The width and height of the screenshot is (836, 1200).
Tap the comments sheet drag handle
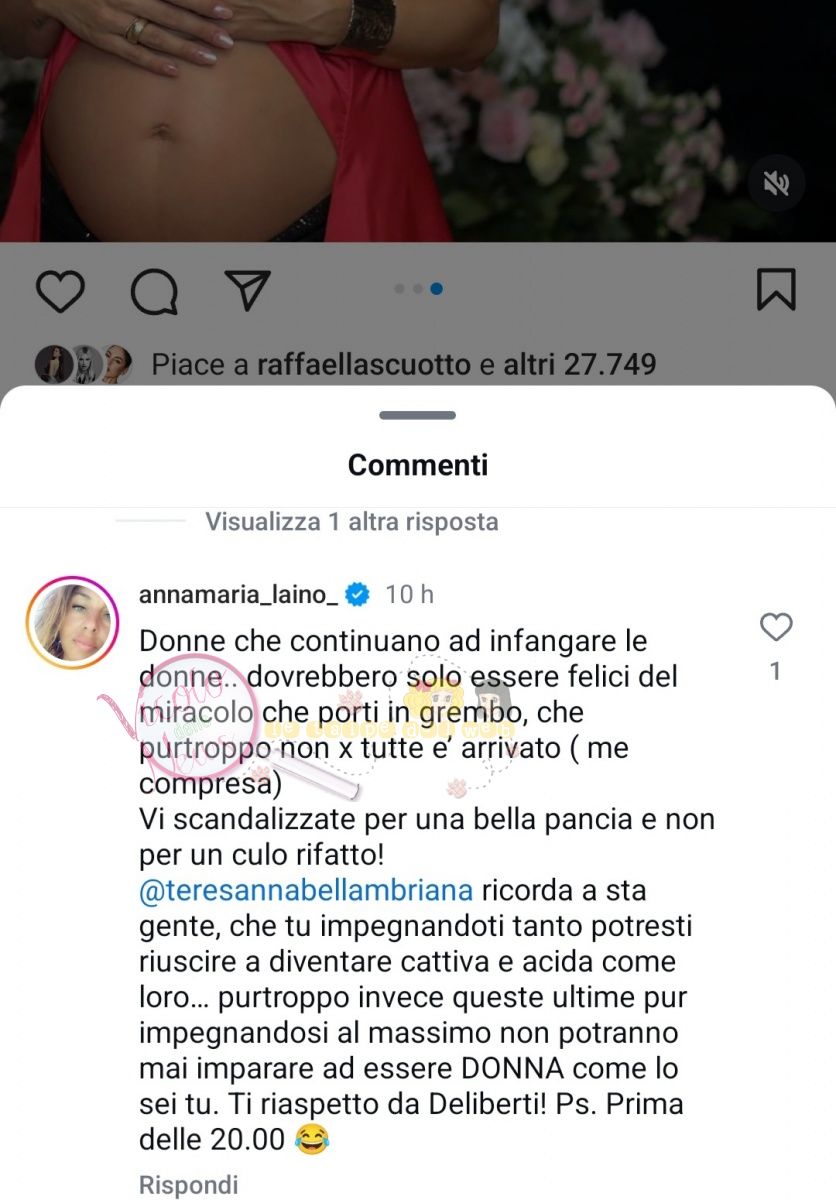pos(418,415)
